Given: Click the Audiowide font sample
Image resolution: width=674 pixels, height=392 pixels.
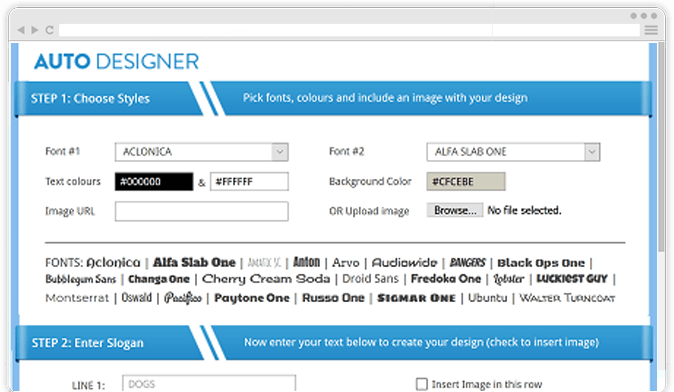Looking at the screenshot, I should pos(404,262).
